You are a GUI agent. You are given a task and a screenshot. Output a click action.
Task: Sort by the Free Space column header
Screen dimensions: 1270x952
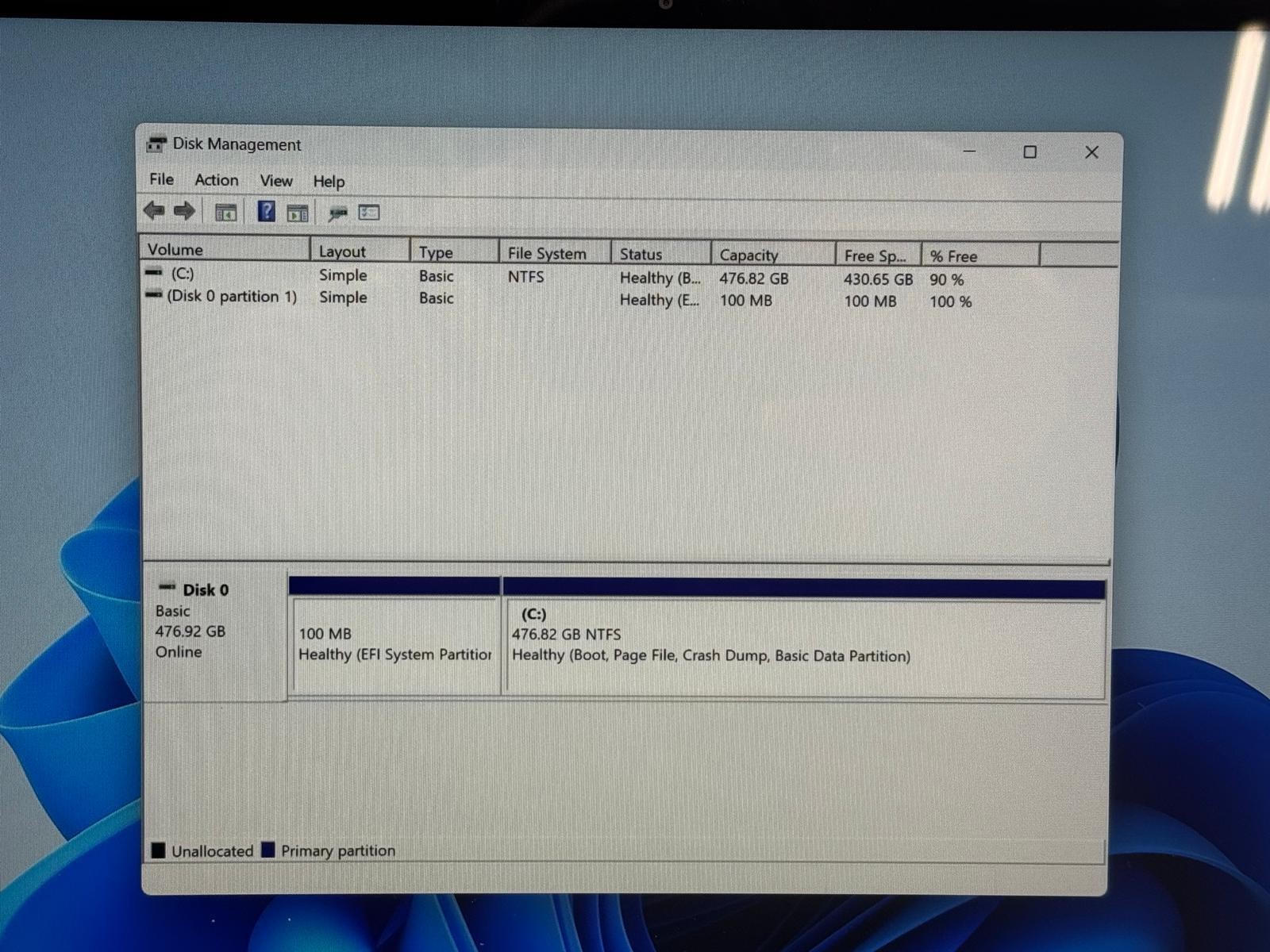[x=879, y=255]
